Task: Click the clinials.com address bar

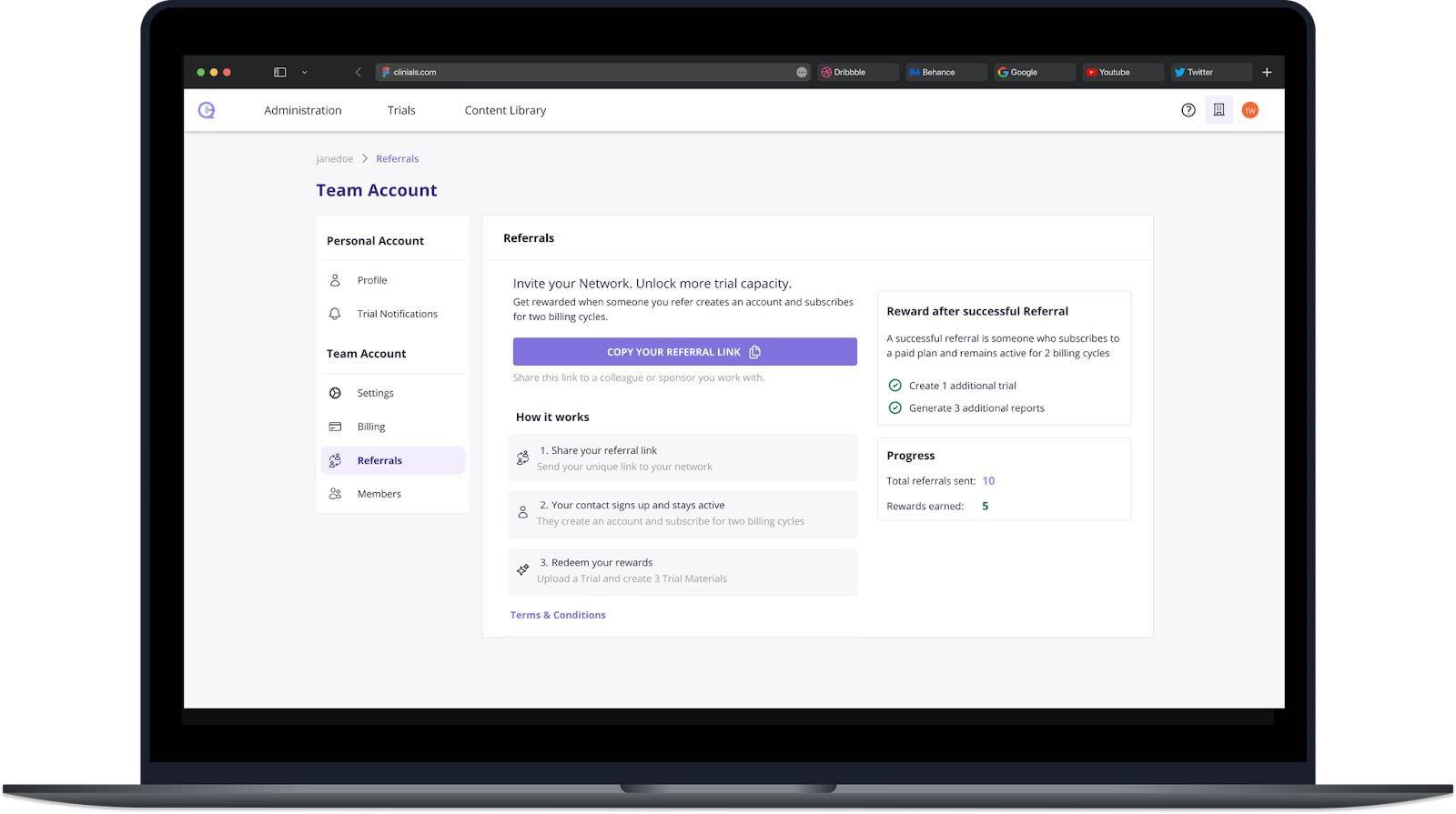Action: pyautogui.click(x=592, y=72)
